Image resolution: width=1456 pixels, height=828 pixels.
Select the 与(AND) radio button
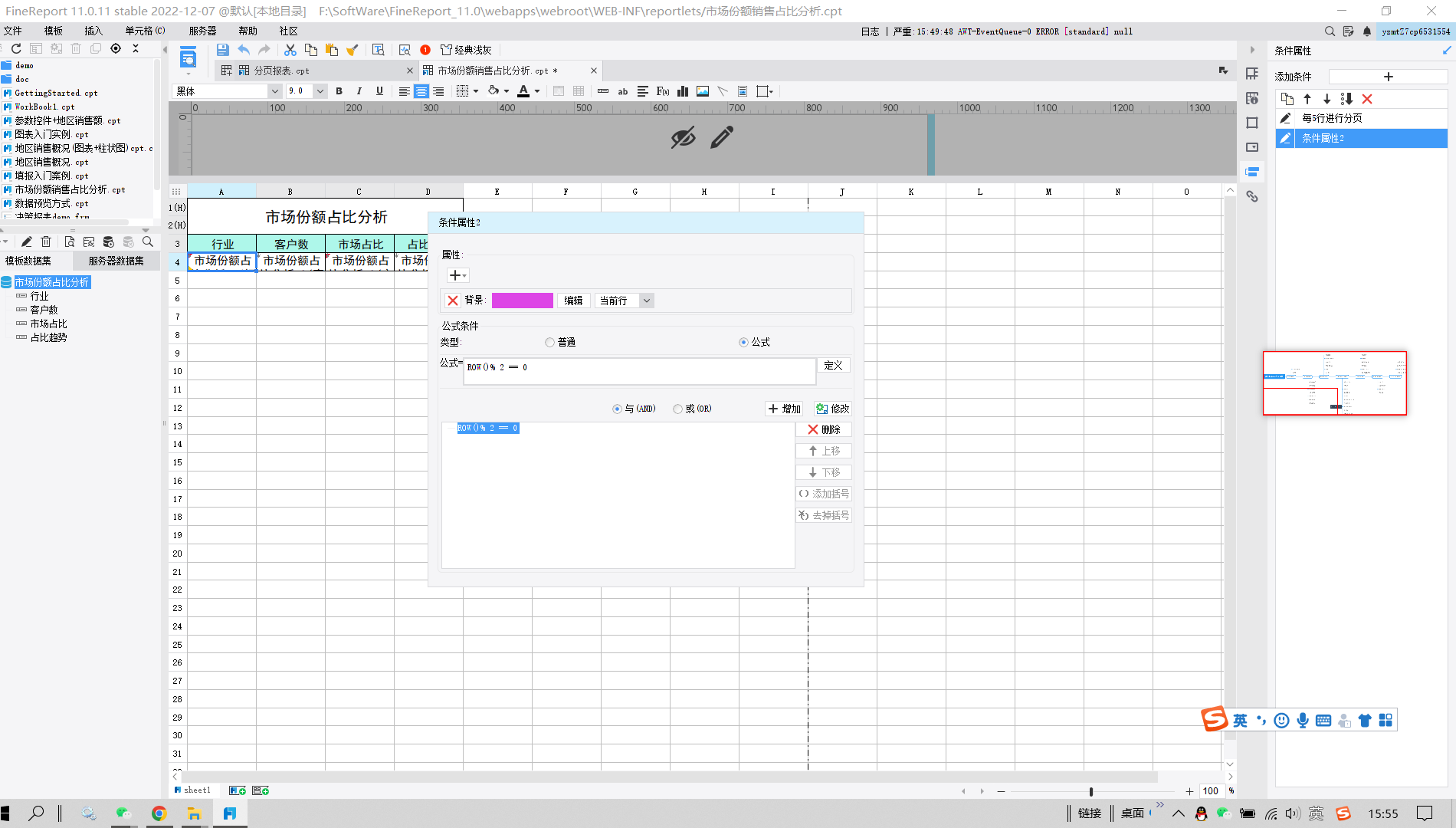(x=617, y=409)
